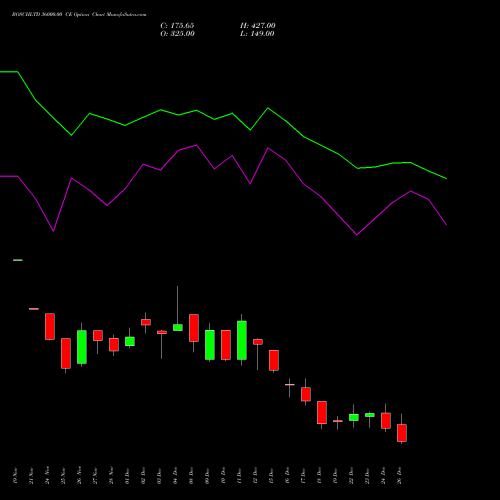Click the 26 Dec date axis label

click(399, 476)
